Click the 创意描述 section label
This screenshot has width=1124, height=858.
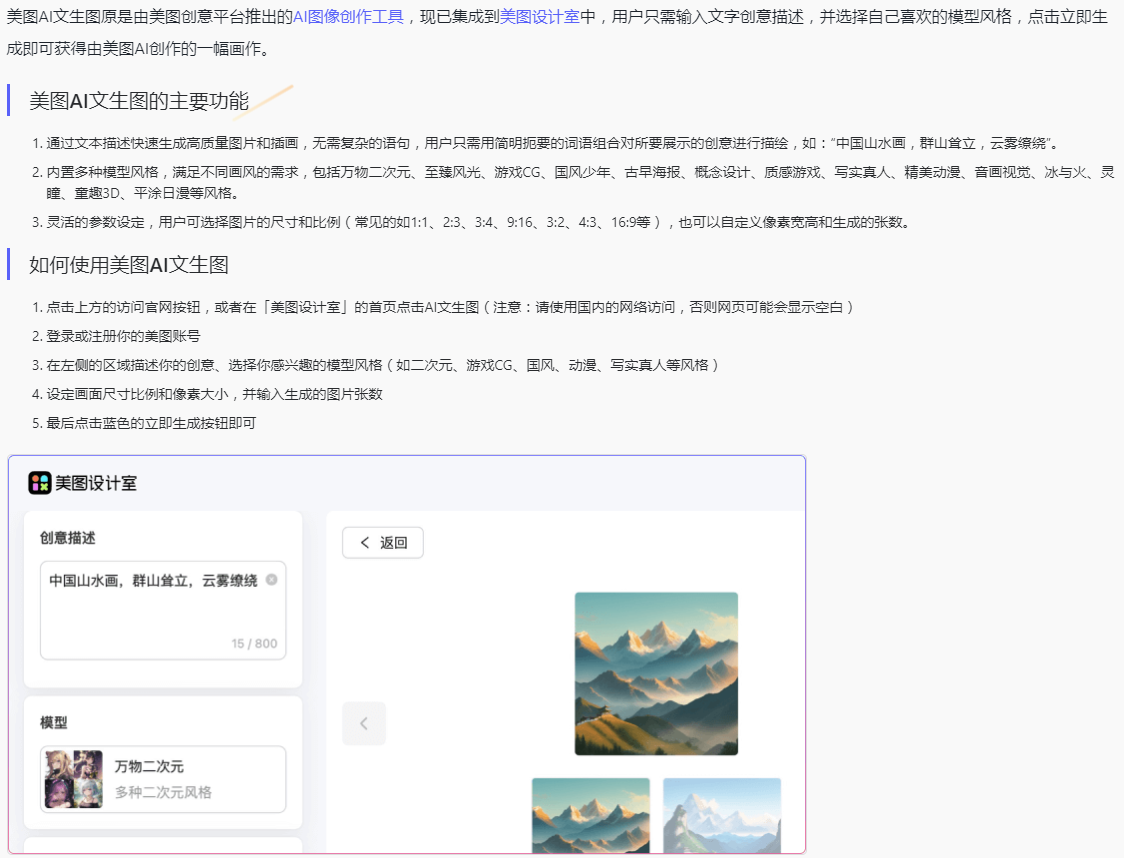click(x=67, y=538)
